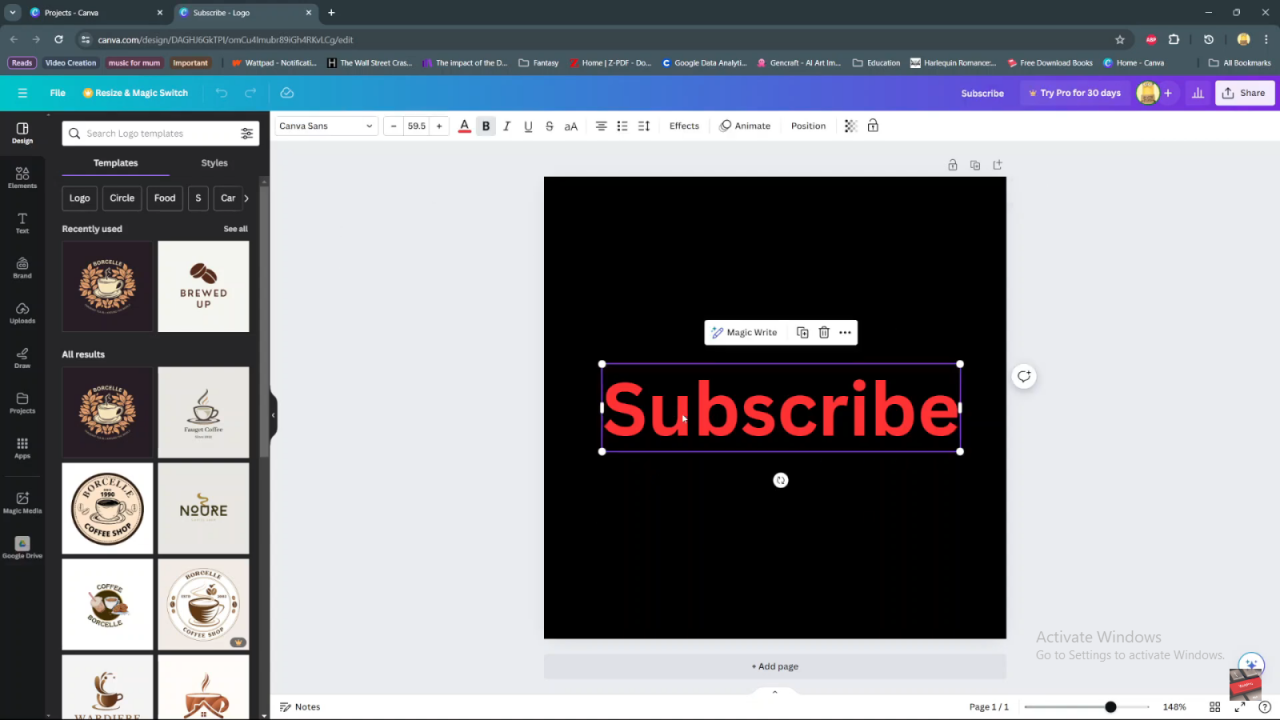Select the Text tool in the sidebar
Viewport: 1280px width, 720px height.
[x=22, y=223]
